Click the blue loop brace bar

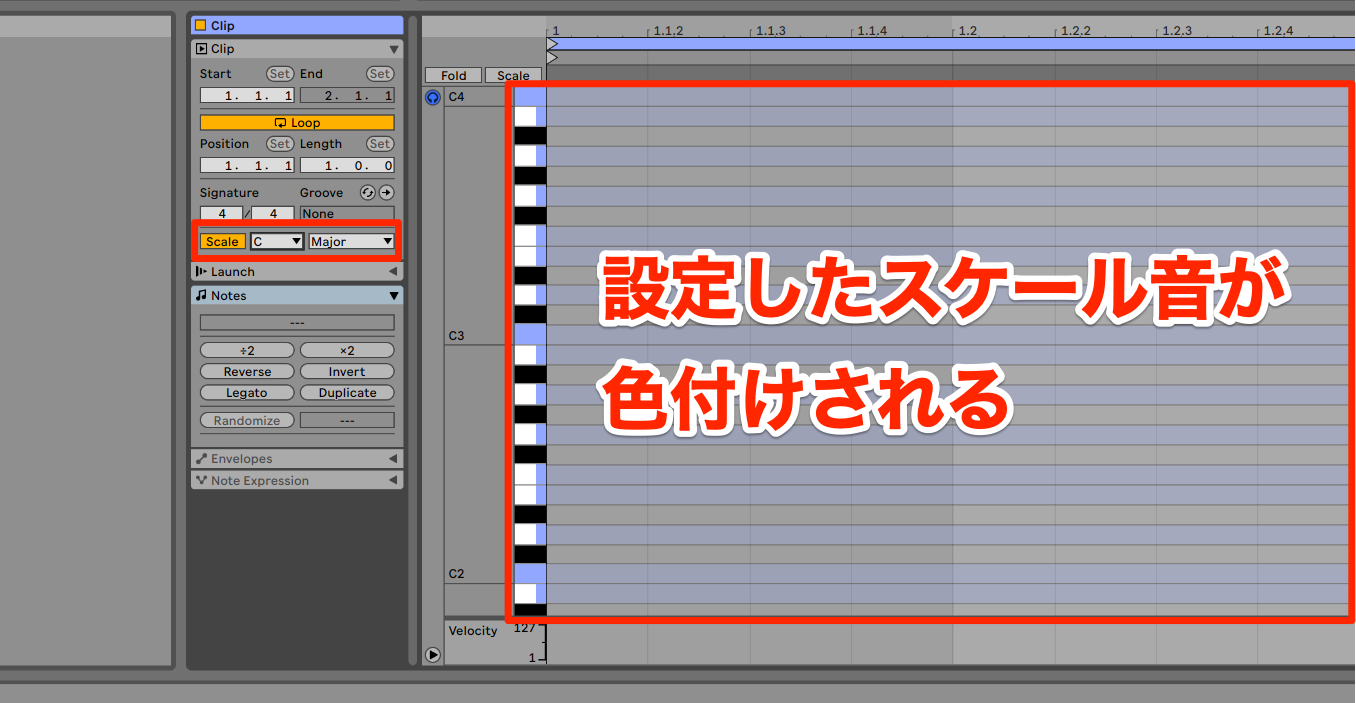point(951,44)
